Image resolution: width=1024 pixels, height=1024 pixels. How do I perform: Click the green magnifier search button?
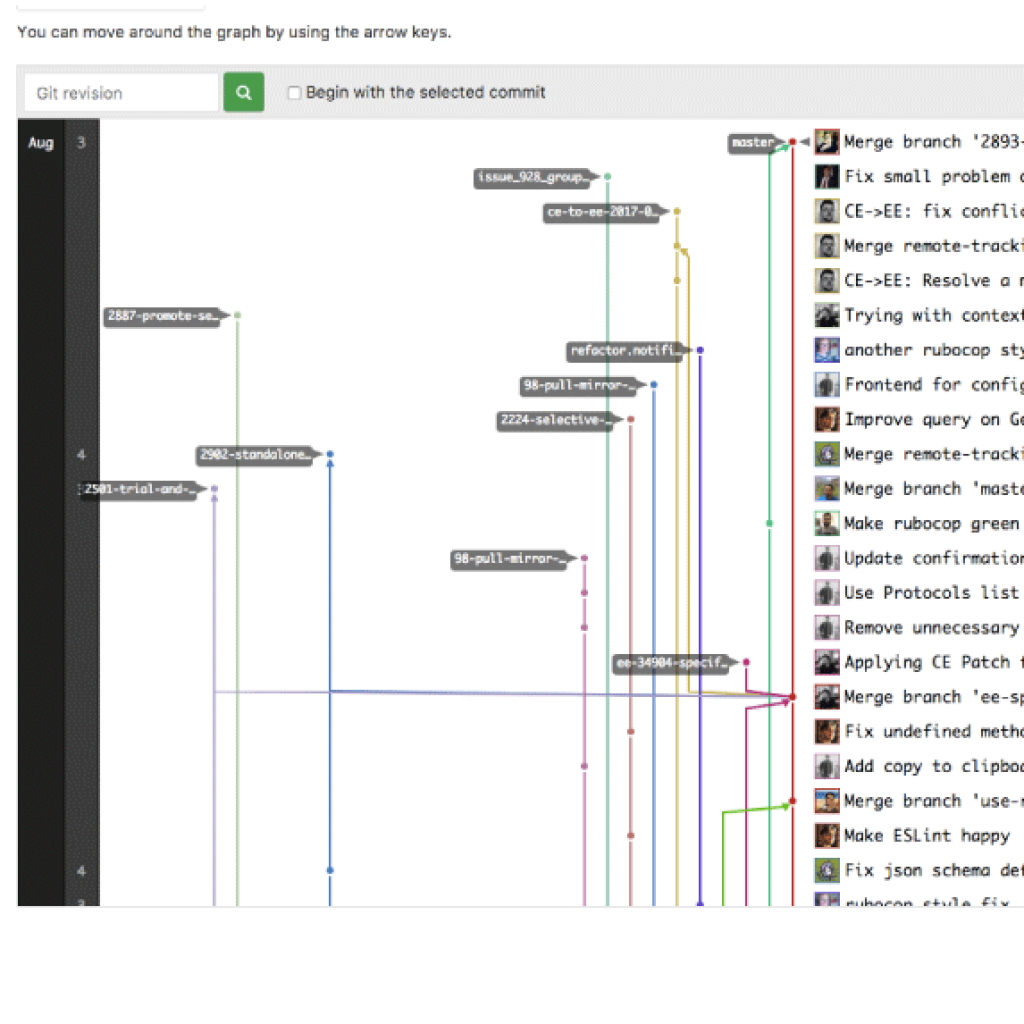click(243, 93)
